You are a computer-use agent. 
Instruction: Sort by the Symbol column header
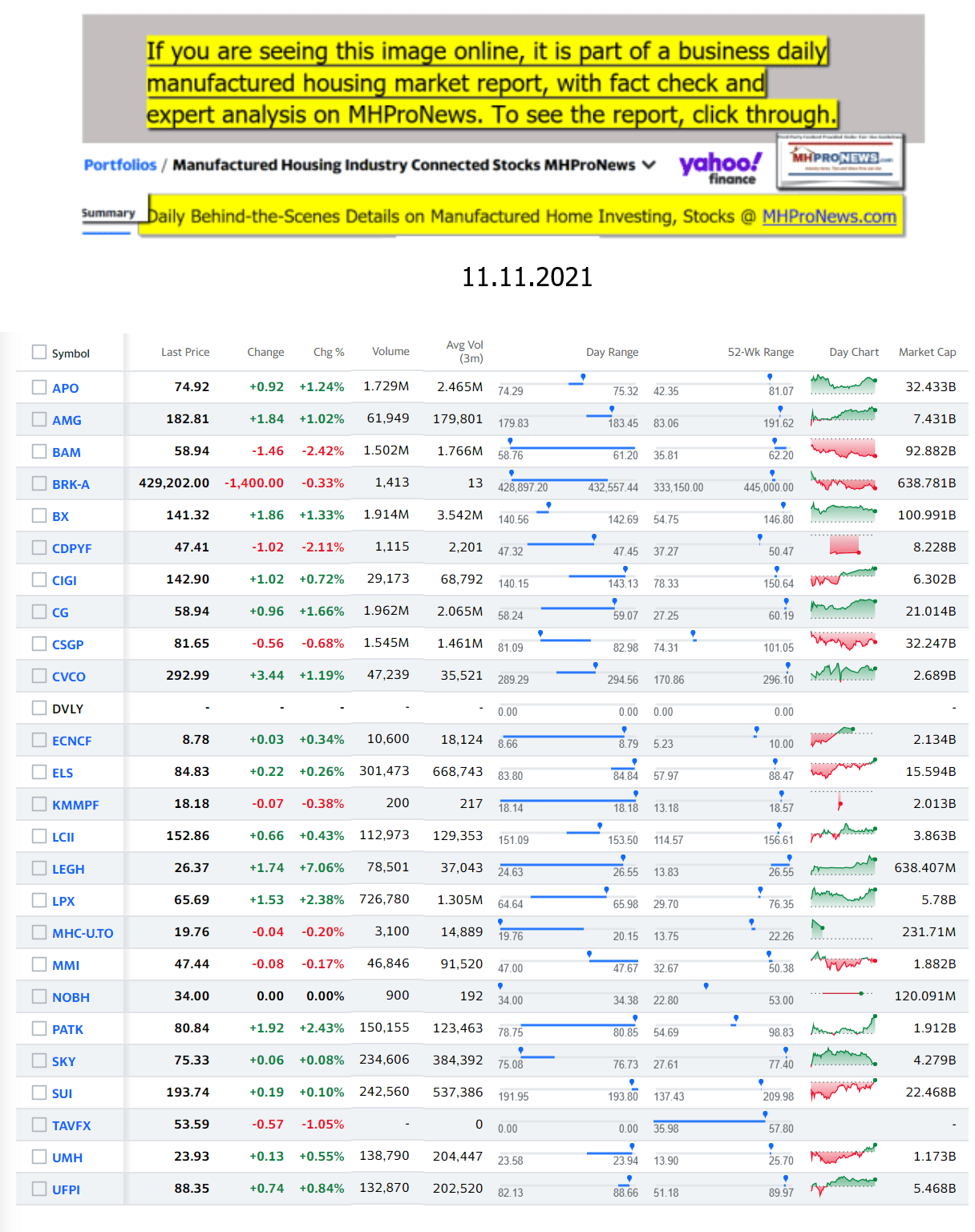(x=71, y=353)
